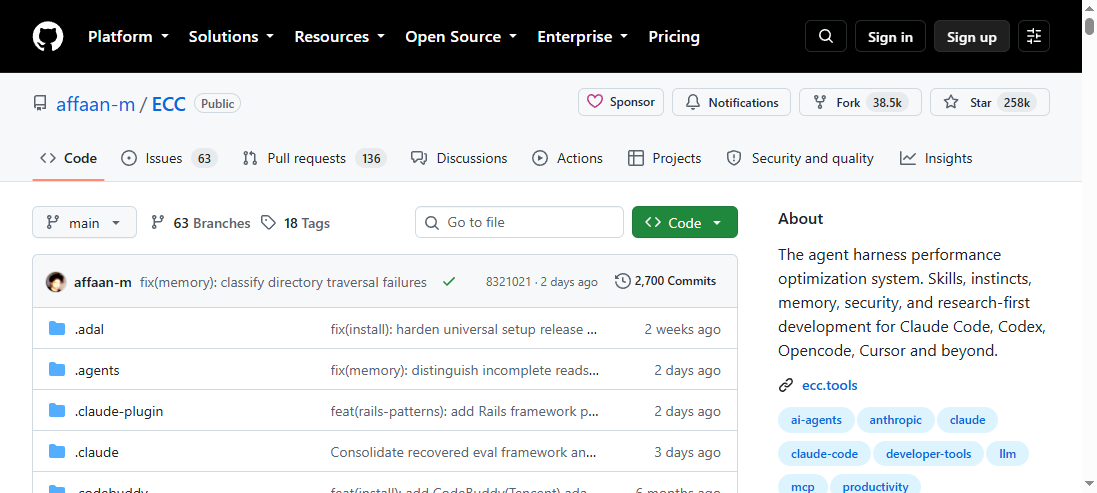Viewport: 1097px width, 493px height.
Task: Open commit 'fix(memory): distinguish incomplete reads'
Action: (465, 371)
